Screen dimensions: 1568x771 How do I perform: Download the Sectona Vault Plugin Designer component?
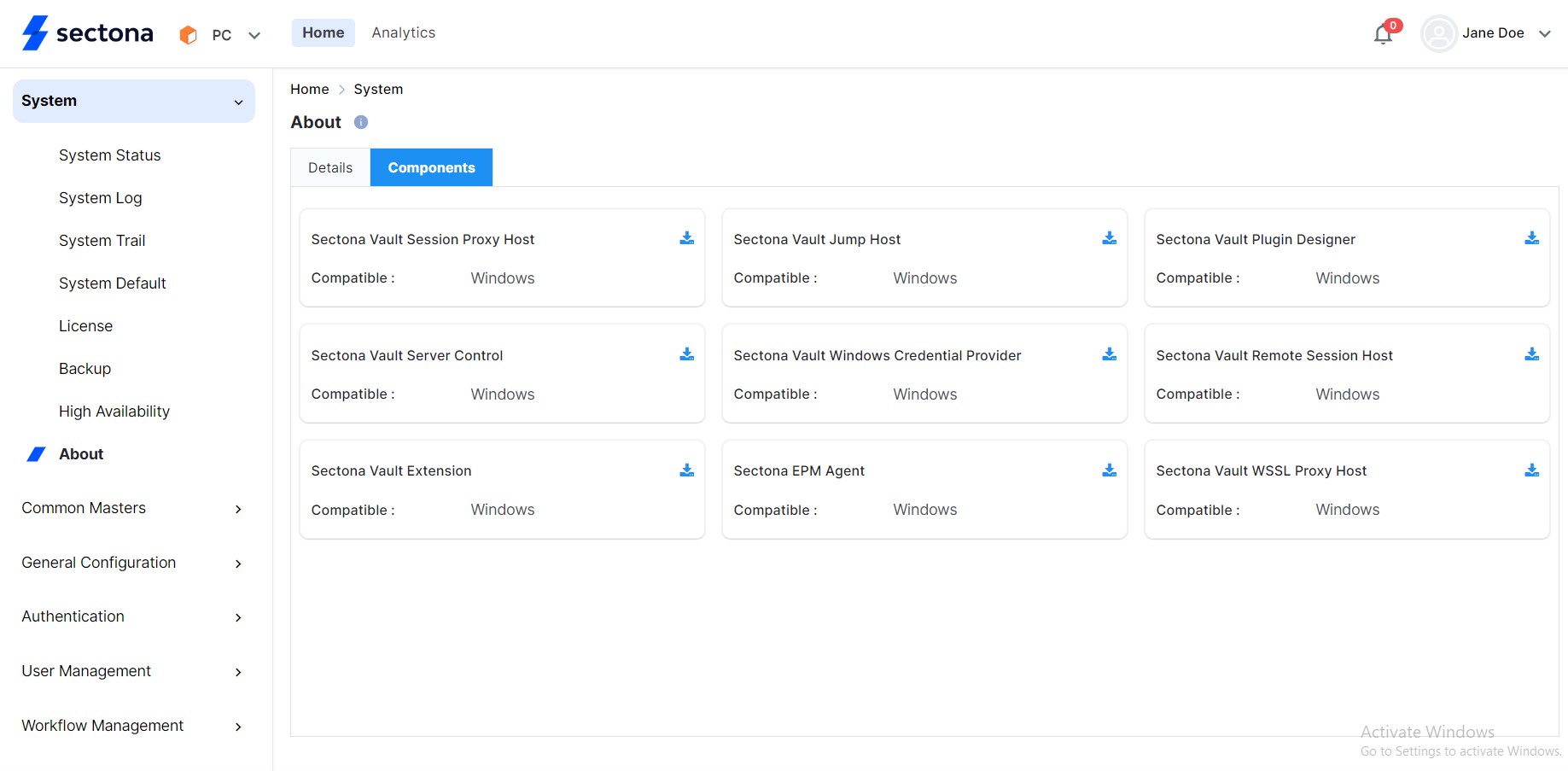pos(1531,238)
